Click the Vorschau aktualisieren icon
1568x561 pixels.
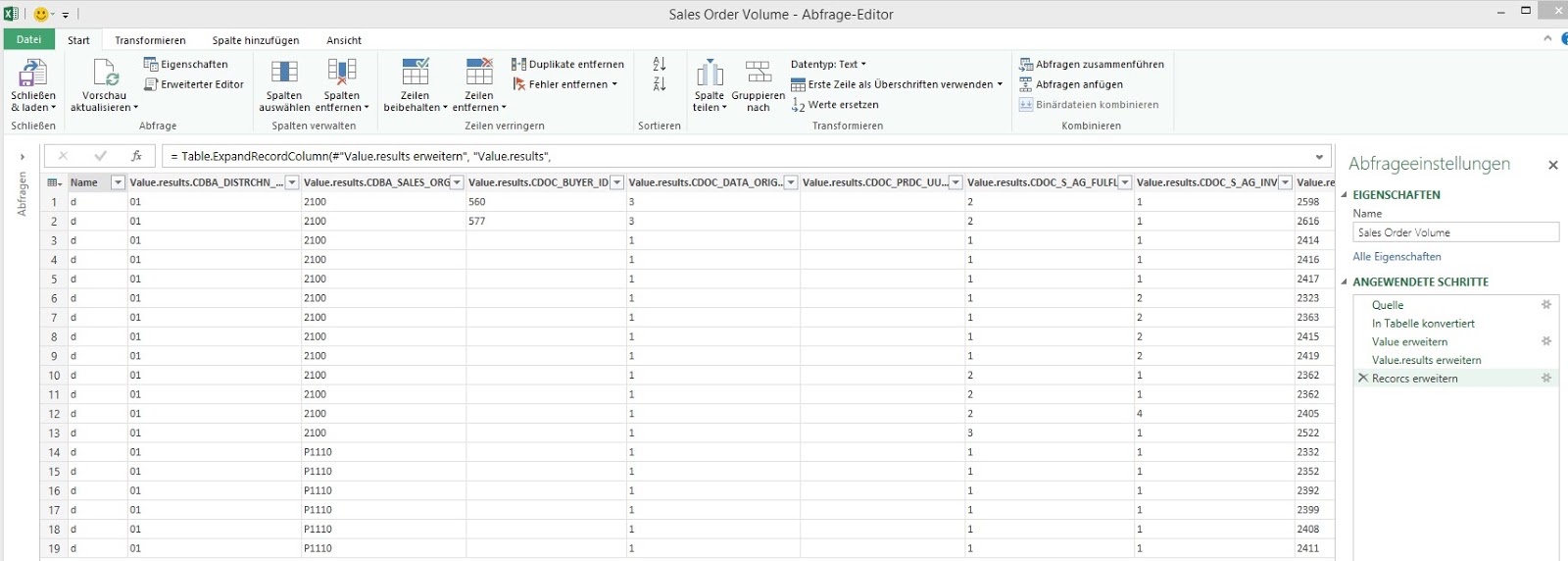(x=105, y=74)
